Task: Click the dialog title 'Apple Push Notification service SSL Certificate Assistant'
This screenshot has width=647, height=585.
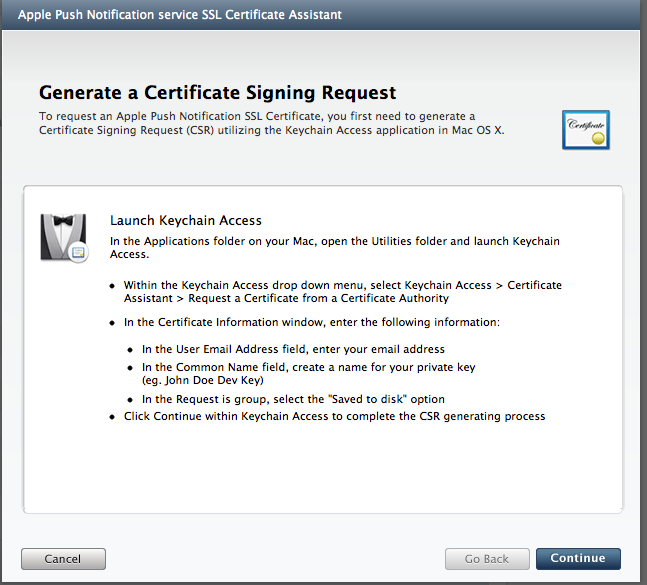Action: click(x=180, y=15)
